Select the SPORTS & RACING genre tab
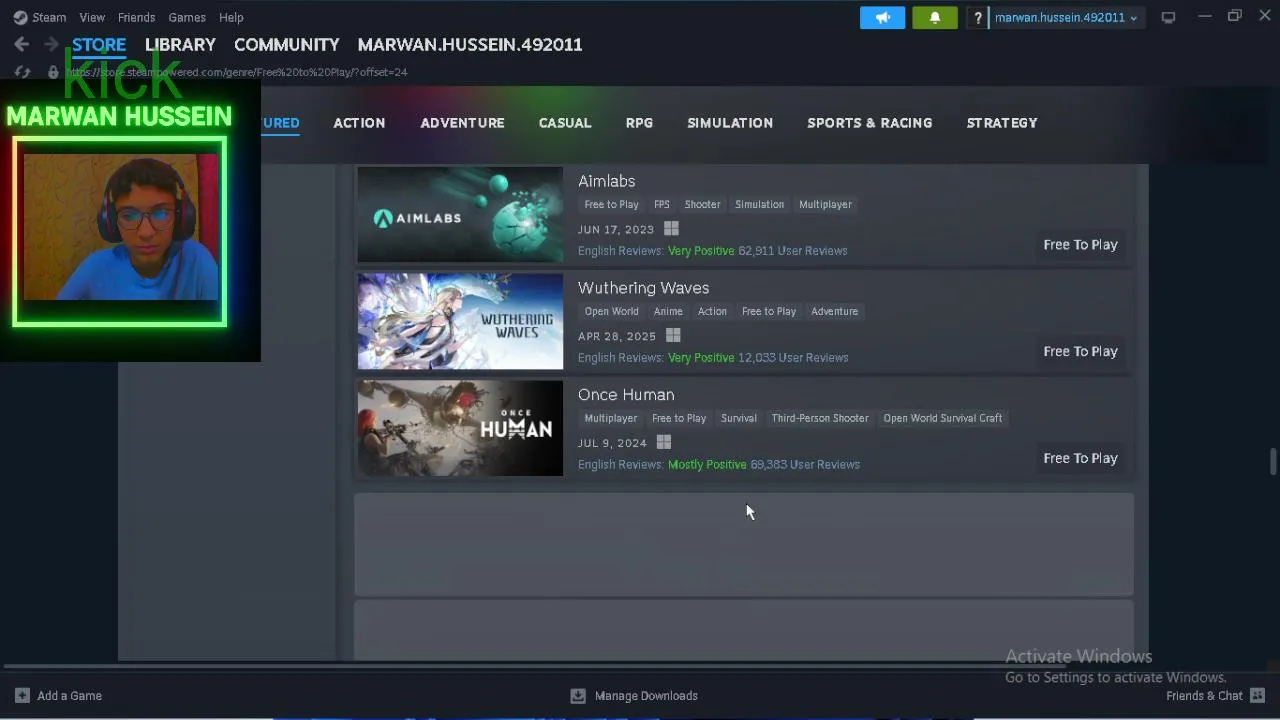This screenshot has height=720, width=1280. [x=870, y=122]
